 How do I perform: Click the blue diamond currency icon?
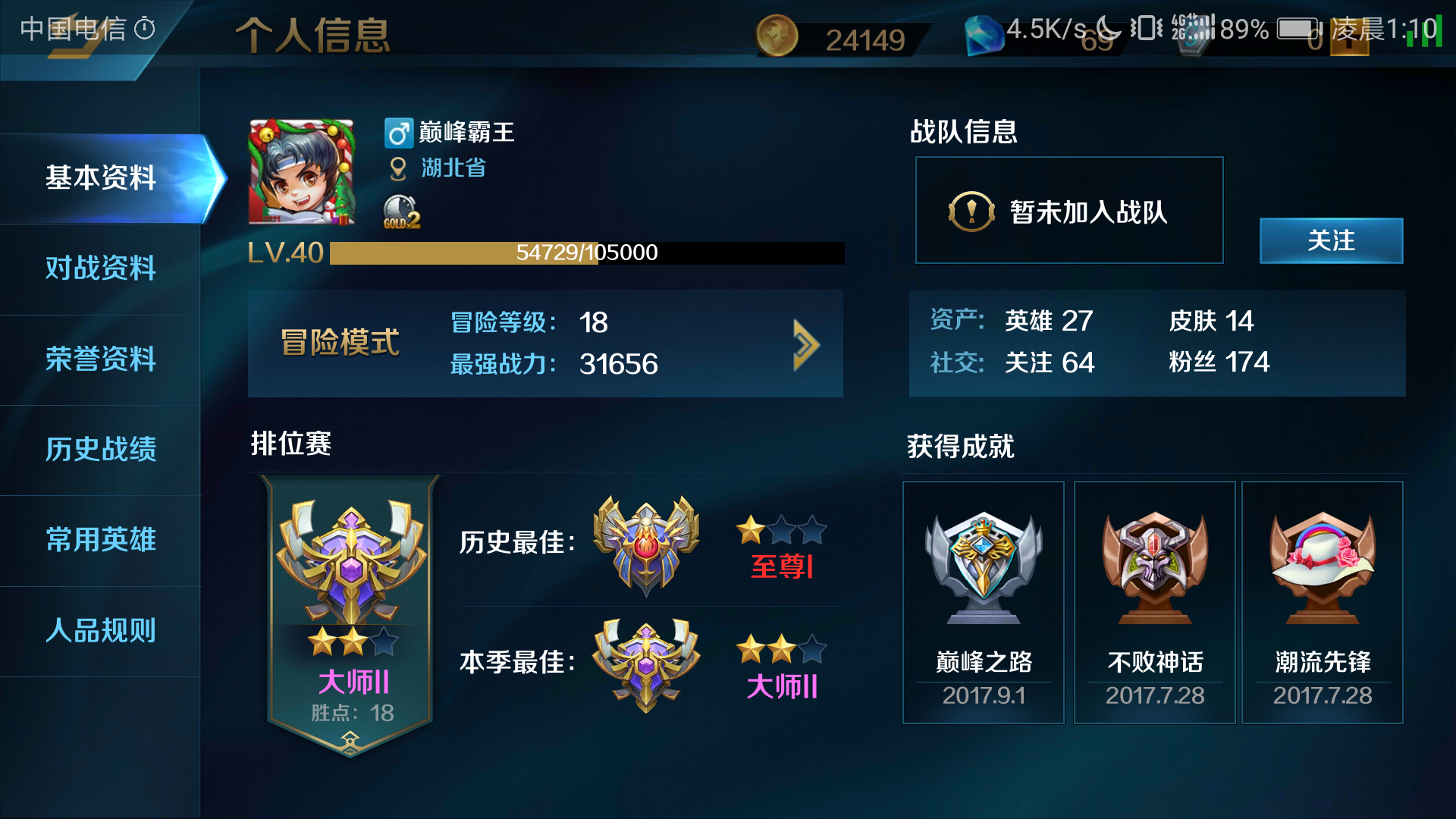tap(984, 35)
